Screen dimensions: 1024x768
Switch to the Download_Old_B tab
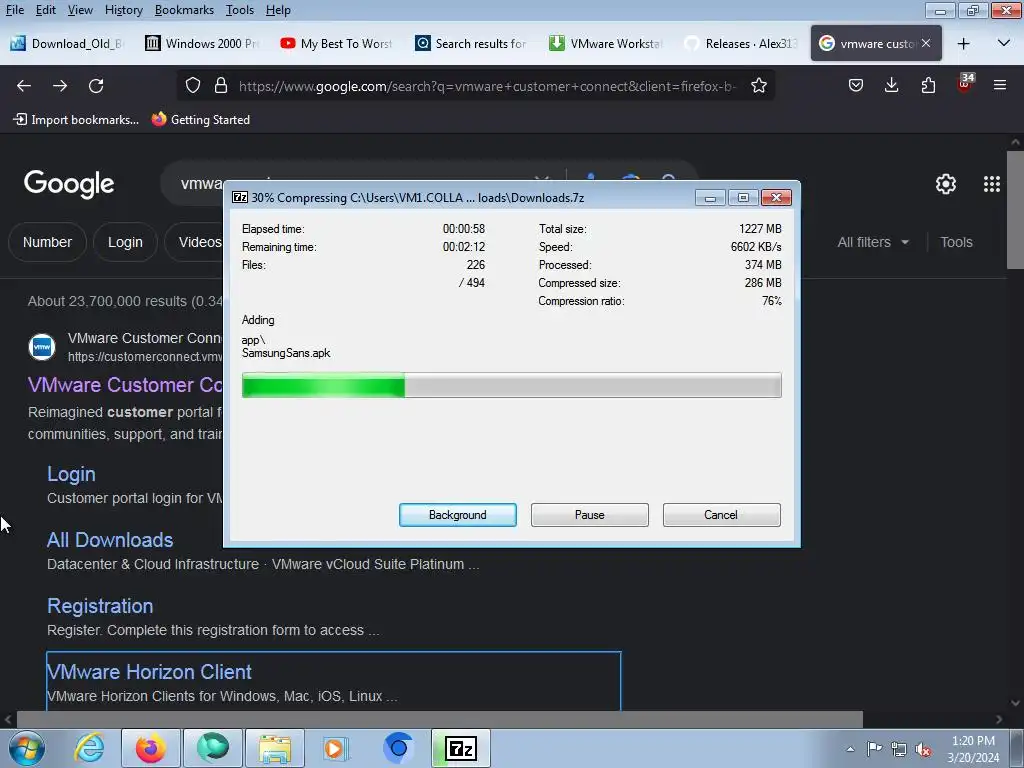point(67,44)
